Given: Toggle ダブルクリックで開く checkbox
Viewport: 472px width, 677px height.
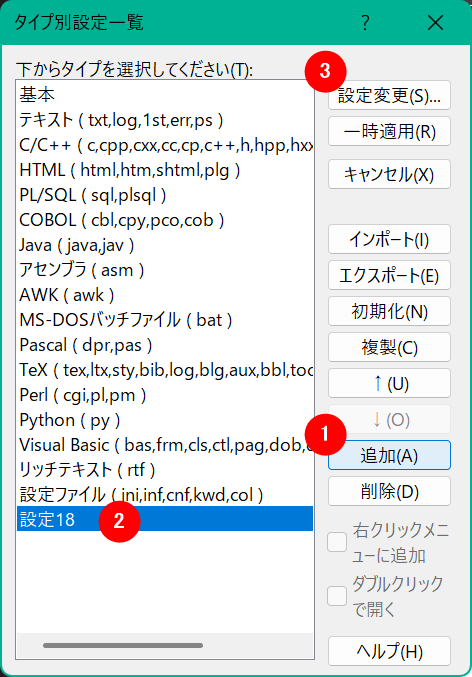Looking at the screenshot, I should 337,596.
